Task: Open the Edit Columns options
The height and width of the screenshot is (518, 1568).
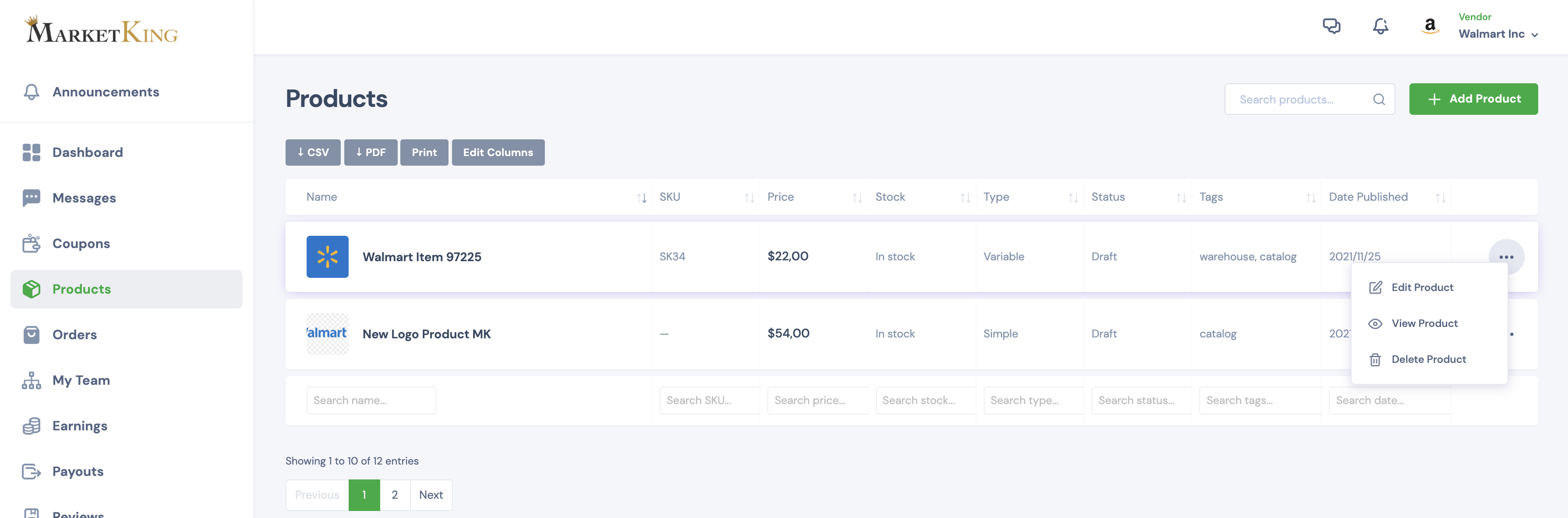Action: 497,152
